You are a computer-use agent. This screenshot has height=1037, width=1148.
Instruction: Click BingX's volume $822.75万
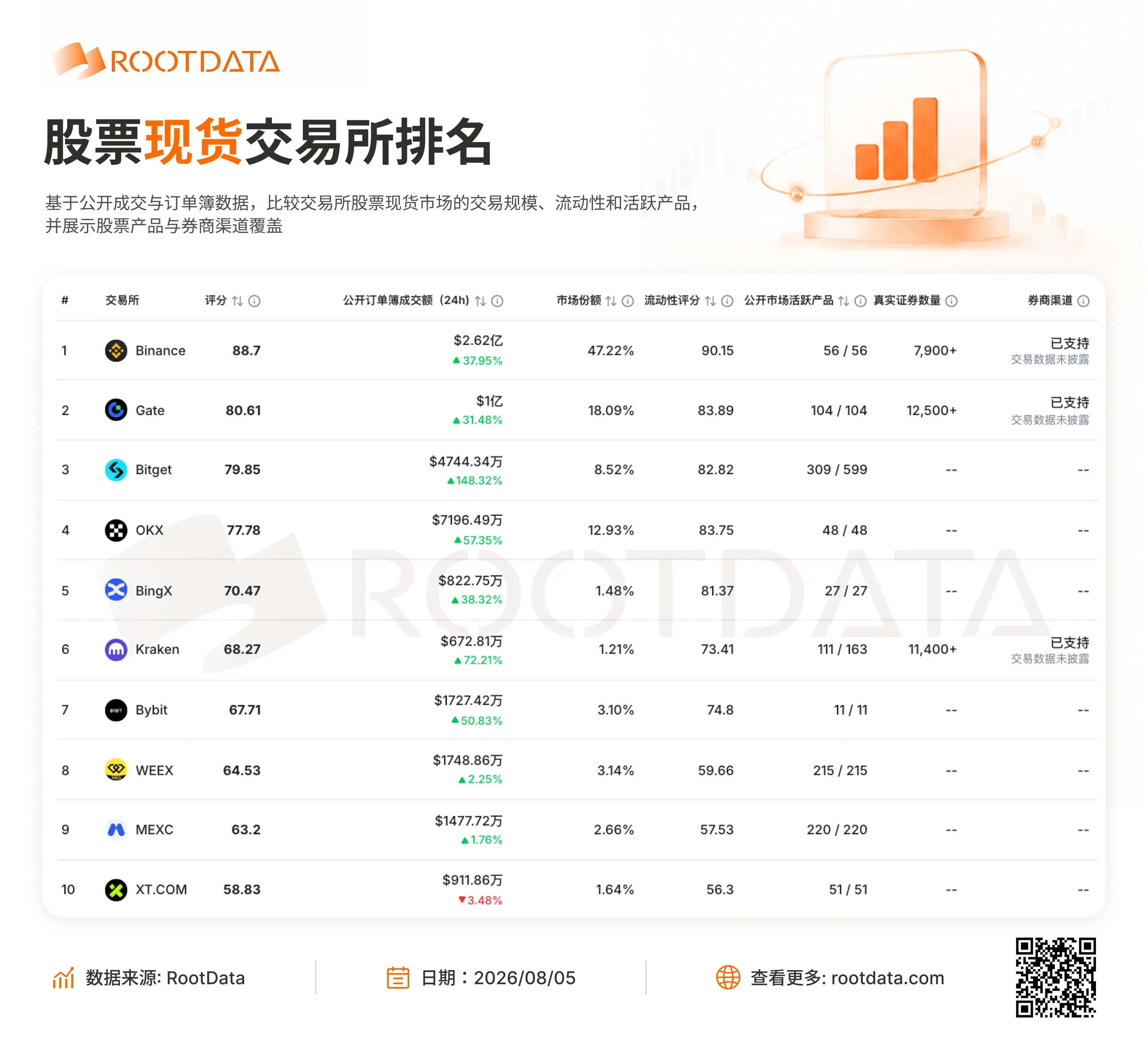(470, 580)
